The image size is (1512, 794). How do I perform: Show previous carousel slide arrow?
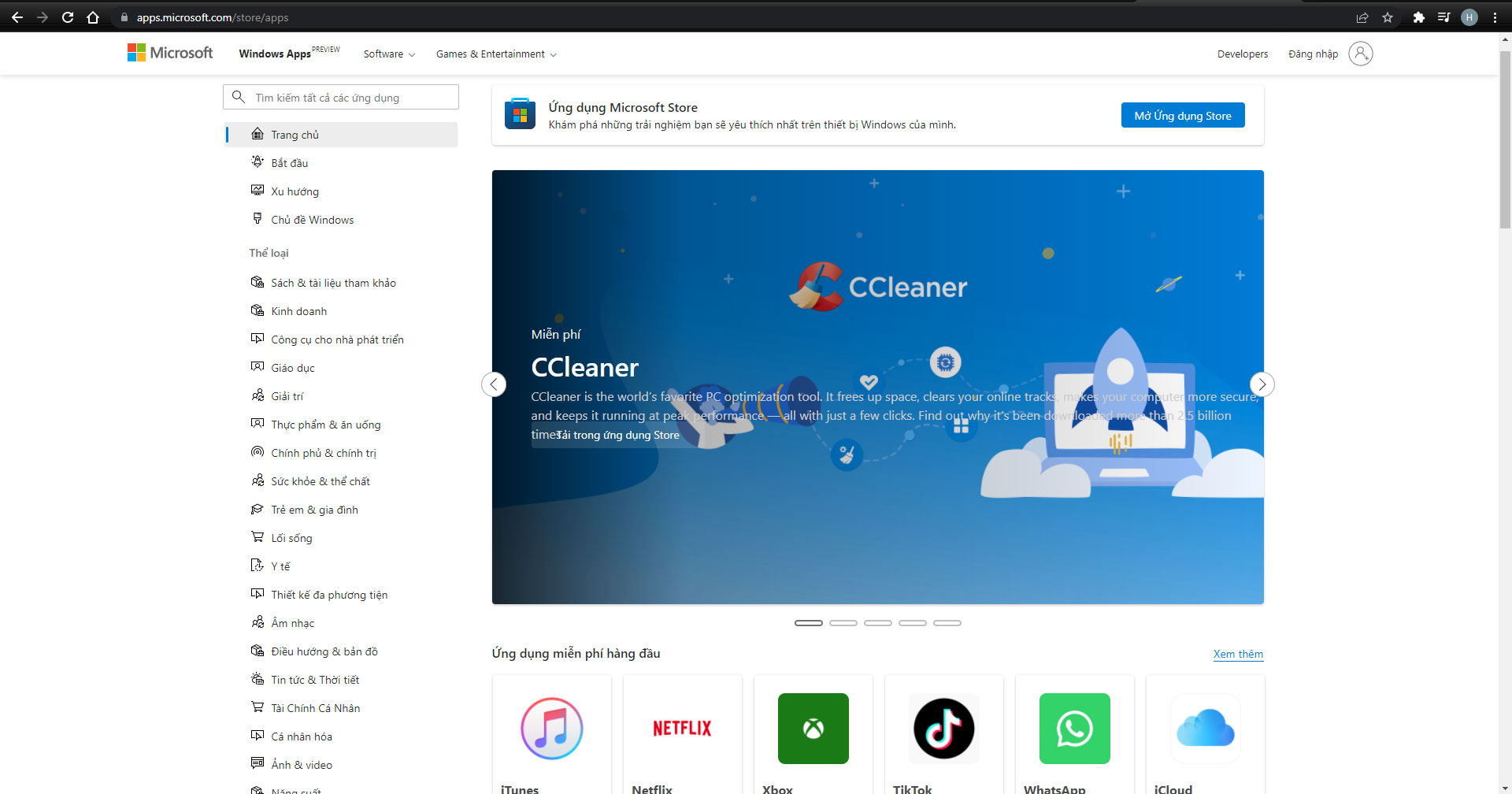[x=494, y=384]
